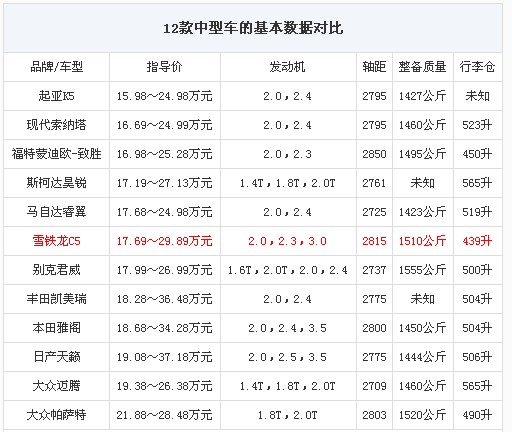The height and width of the screenshot is (432, 512).
Task: Select the 日产天籁 cell
Action: coord(57,357)
